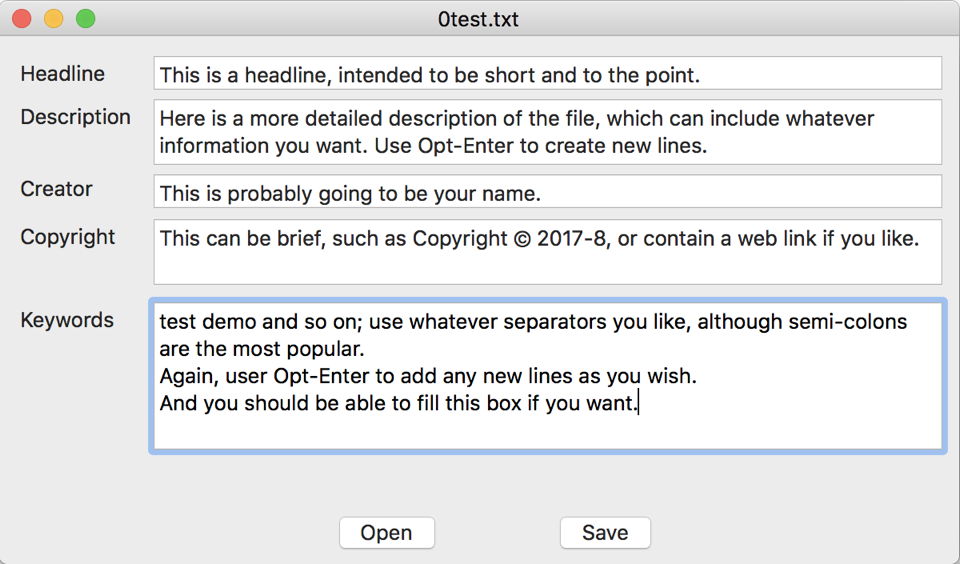Select the Creator input field
The width and height of the screenshot is (960, 564).
click(547, 193)
